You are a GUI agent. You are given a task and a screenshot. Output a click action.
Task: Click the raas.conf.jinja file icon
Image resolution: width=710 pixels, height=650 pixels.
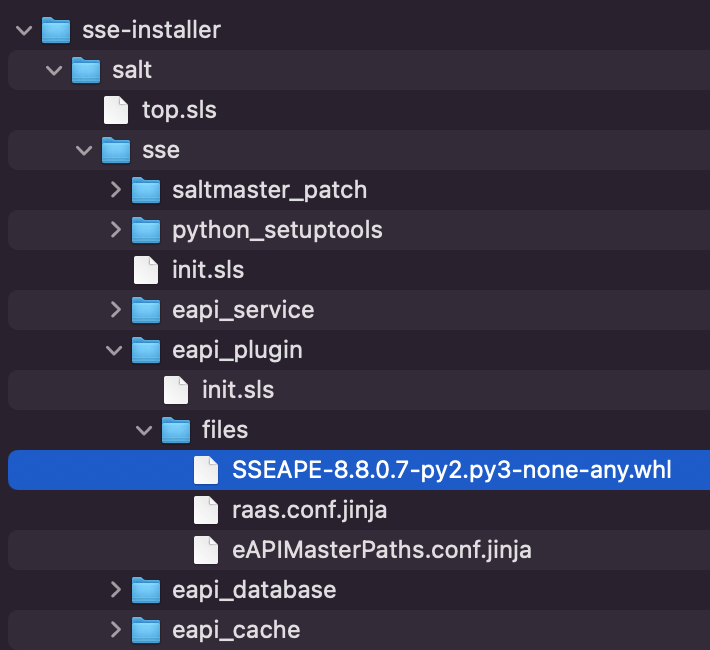coord(205,510)
